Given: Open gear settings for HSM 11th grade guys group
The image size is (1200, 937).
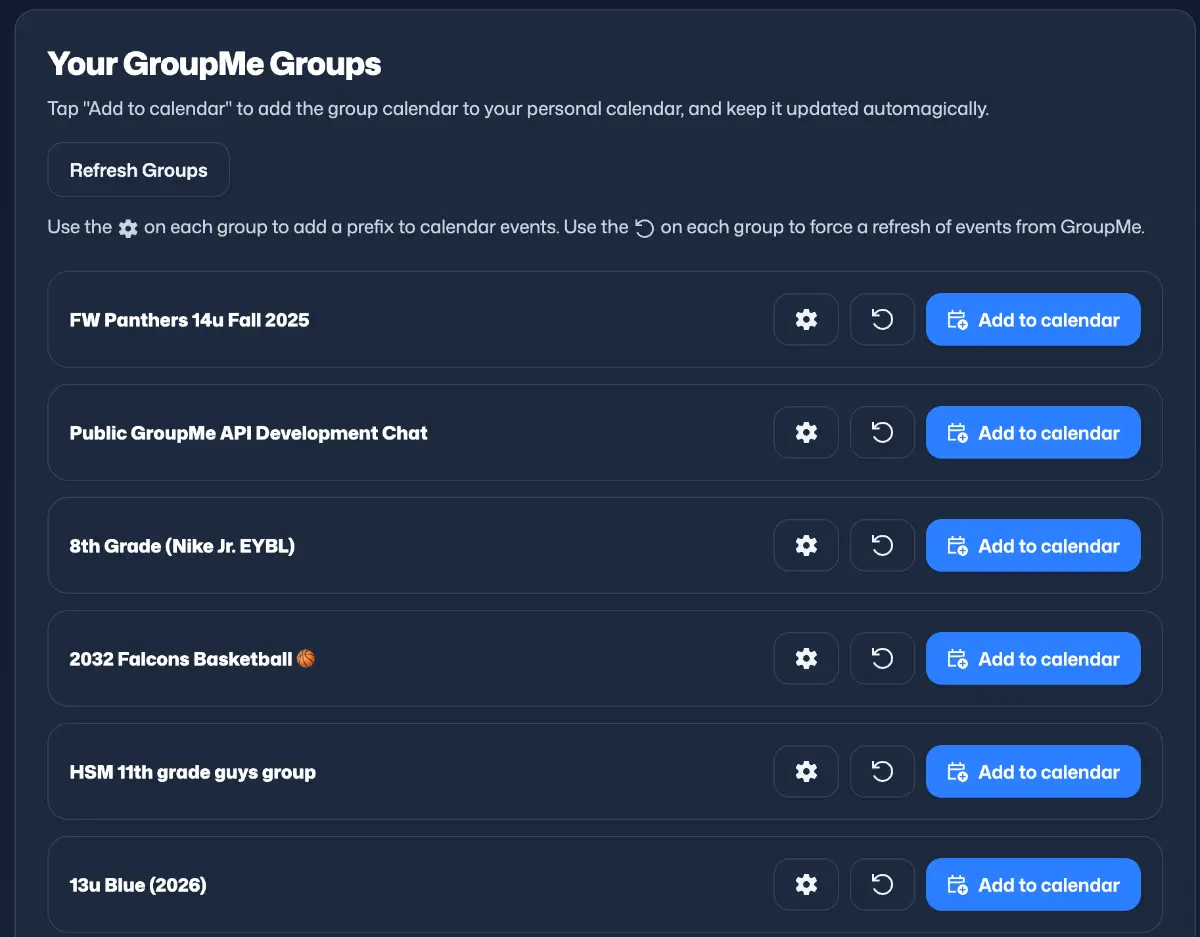Looking at the screenshot, I should [x=806, y=772].
